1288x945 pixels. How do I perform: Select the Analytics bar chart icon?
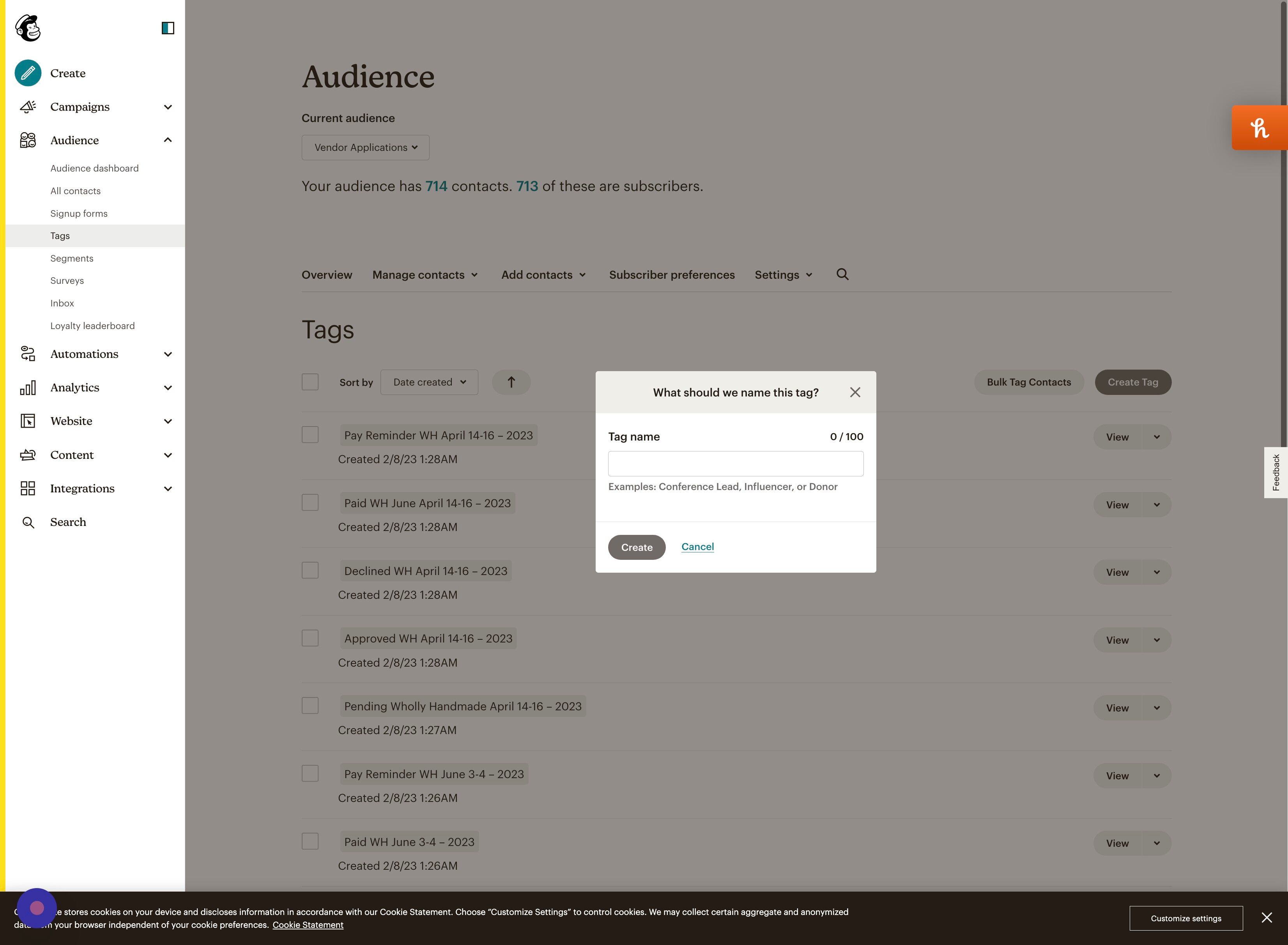[x=27, y=387]
